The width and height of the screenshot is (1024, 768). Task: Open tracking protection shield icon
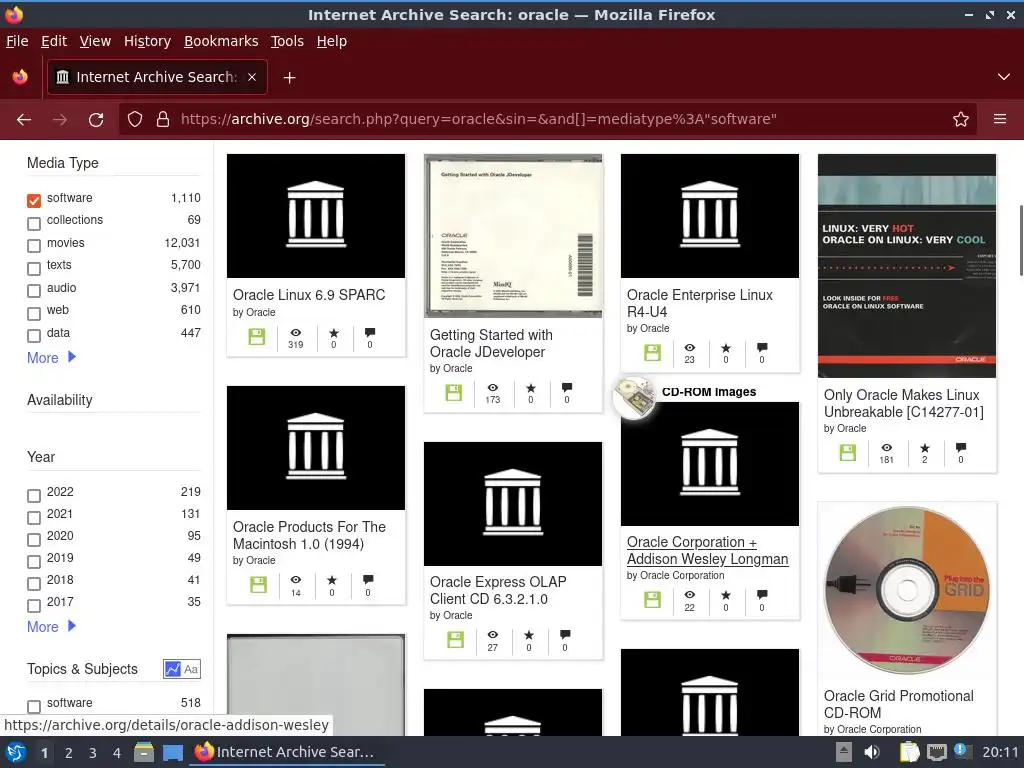click(135, 120)
